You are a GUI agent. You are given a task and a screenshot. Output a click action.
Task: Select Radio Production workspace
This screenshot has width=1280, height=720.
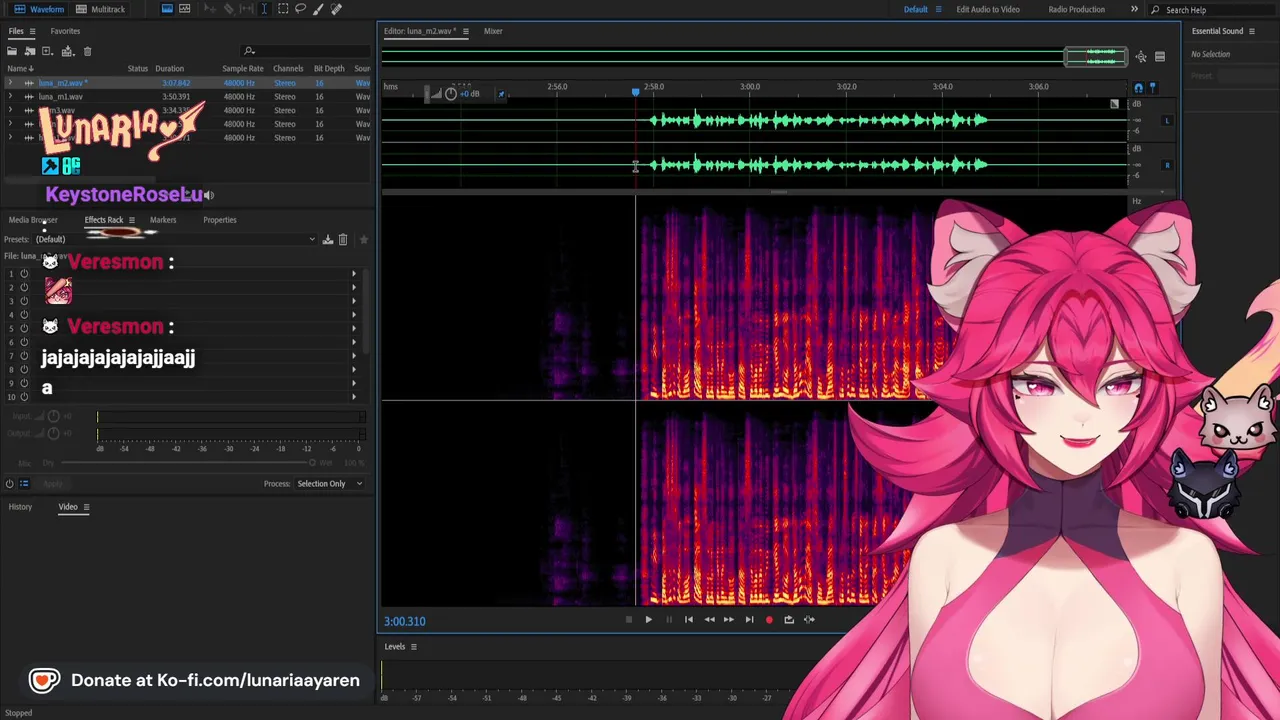[x=1077, y=9]
